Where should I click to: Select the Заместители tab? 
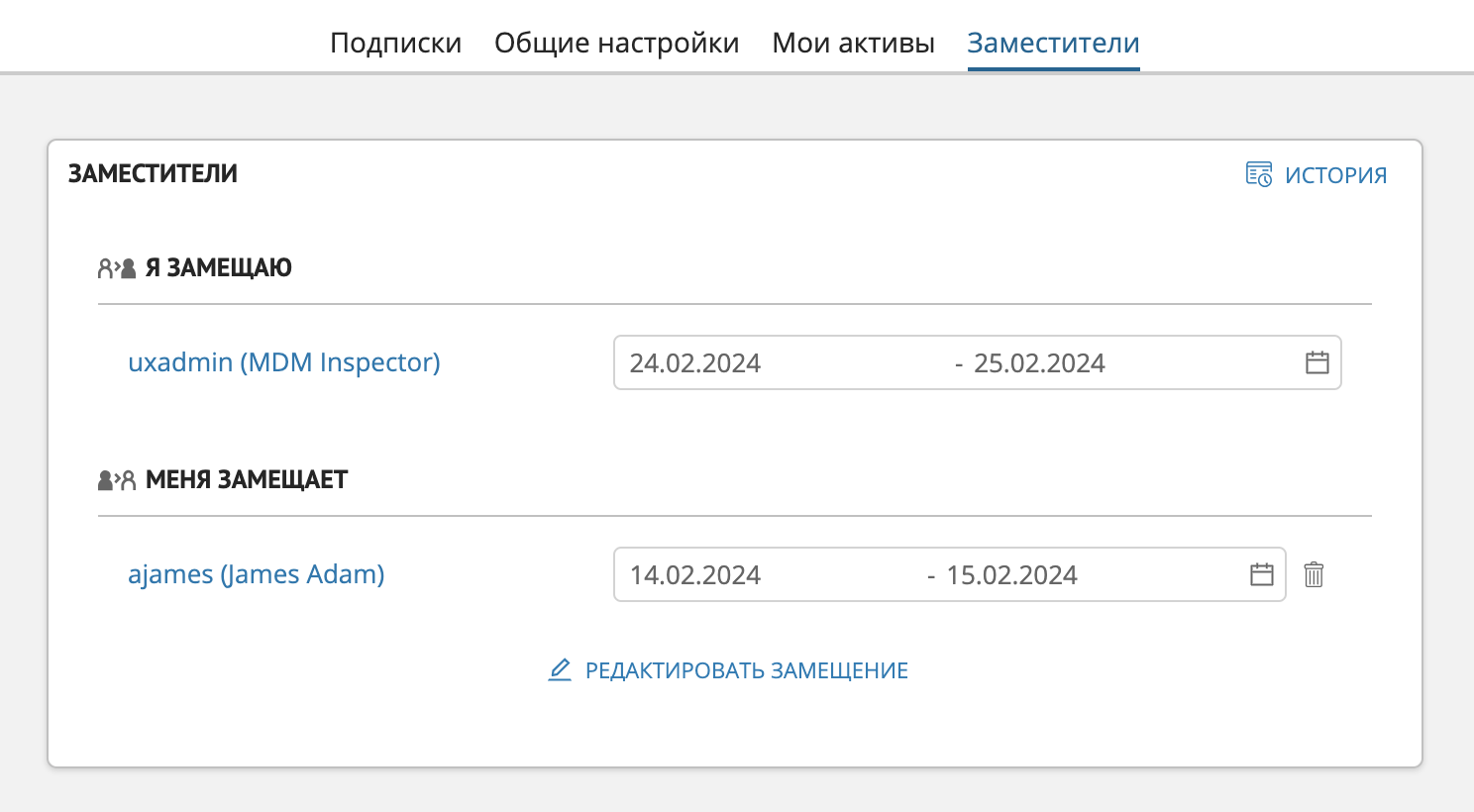tap(1053, 43)
